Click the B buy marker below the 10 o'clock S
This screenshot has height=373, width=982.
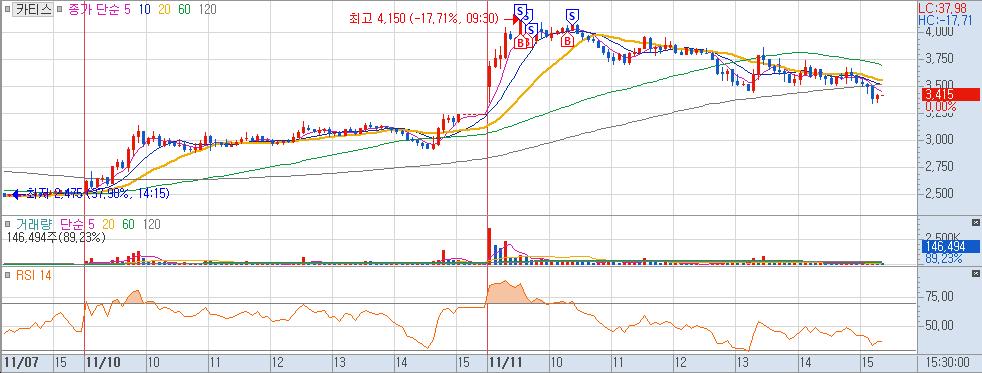pos(567,41)
